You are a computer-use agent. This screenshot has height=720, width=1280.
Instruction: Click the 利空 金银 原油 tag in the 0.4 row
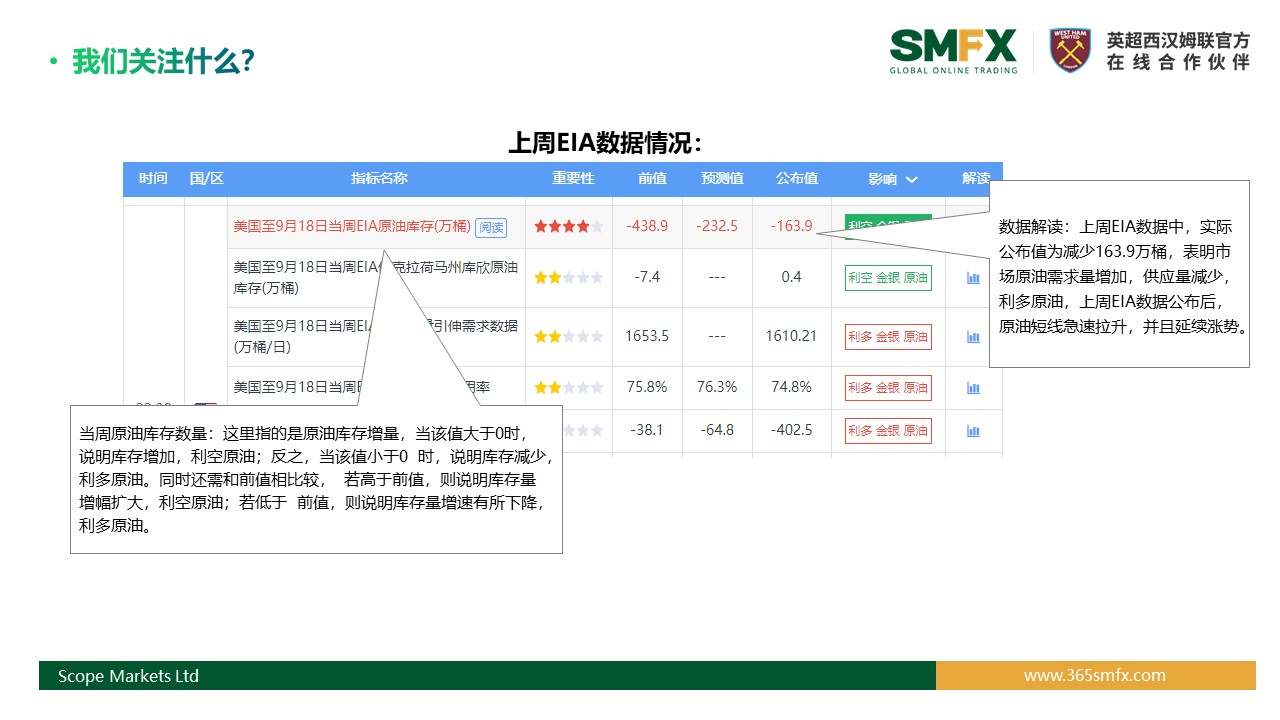coord(888,278)
